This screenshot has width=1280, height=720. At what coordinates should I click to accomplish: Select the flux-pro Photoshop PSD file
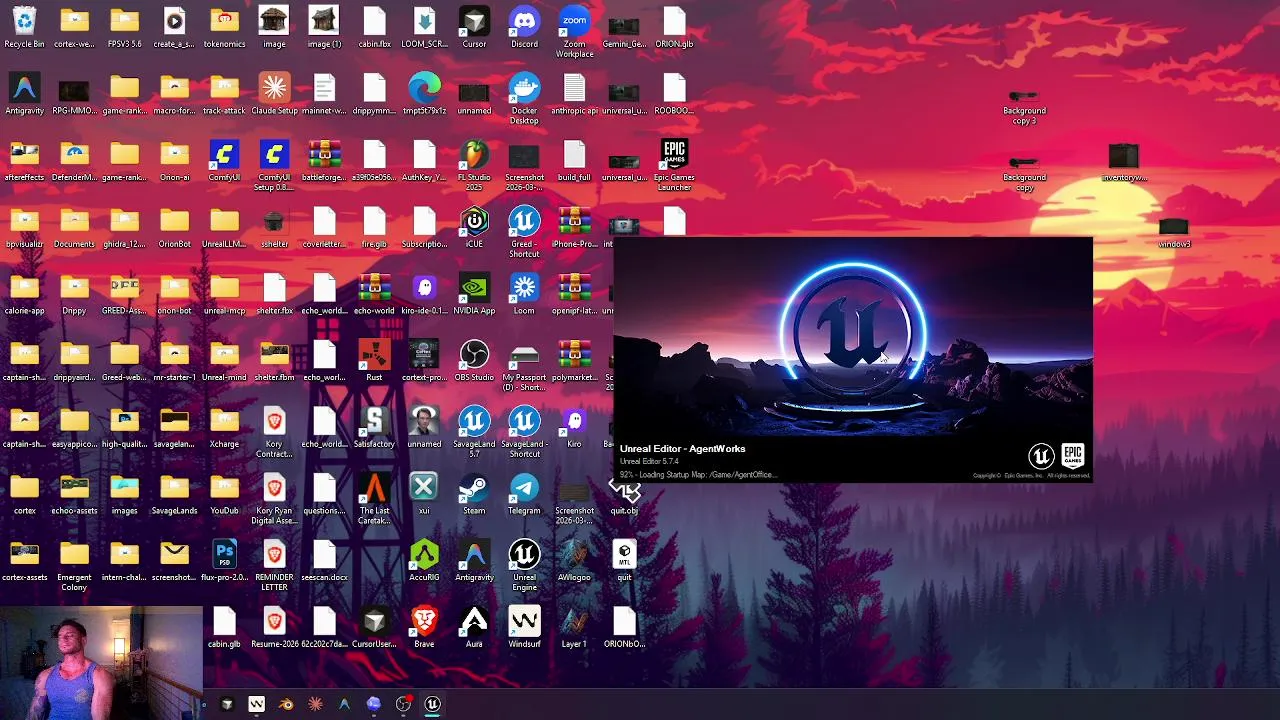point(224,562)
